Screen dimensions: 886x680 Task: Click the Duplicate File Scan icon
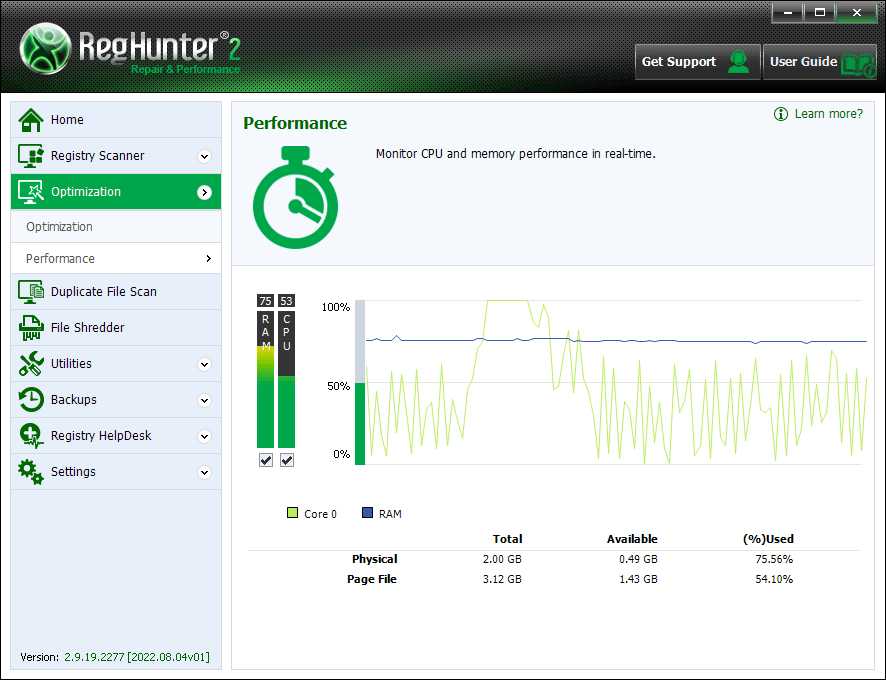(x=31, y=292)
